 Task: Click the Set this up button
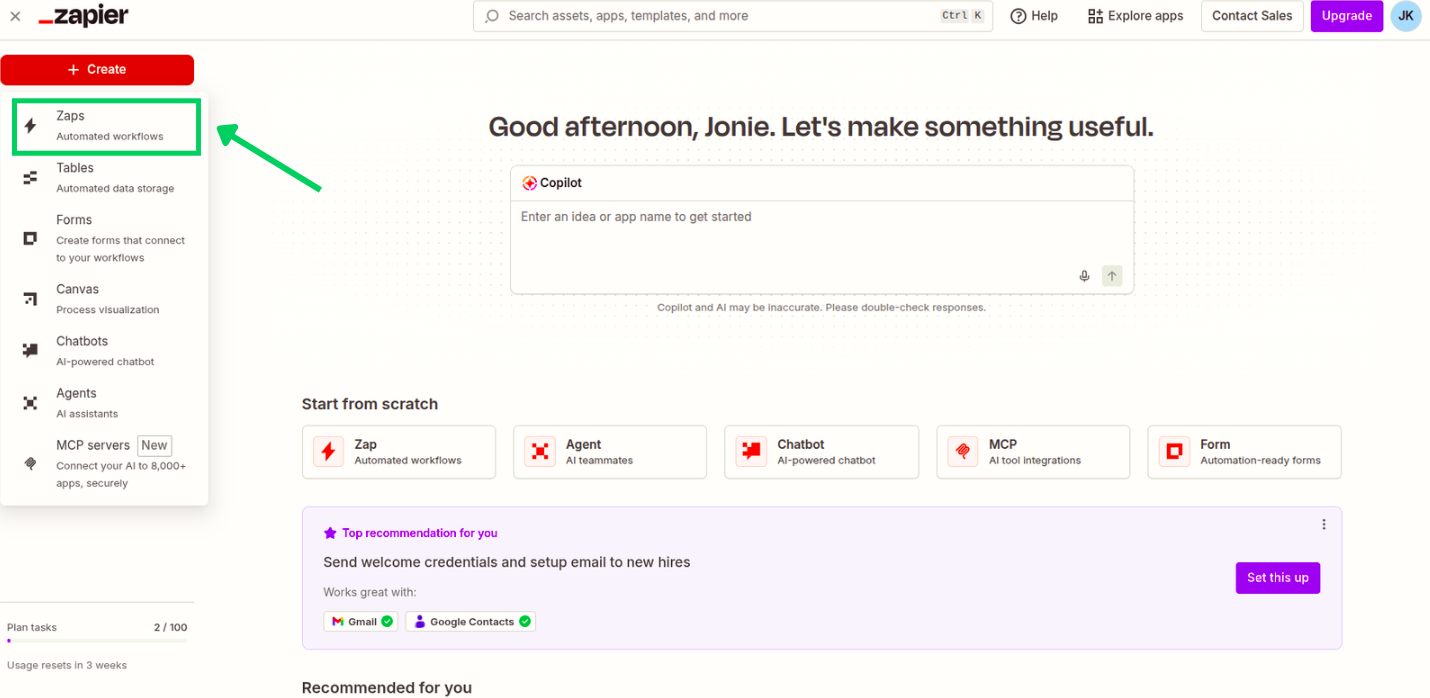(1277, 578)
